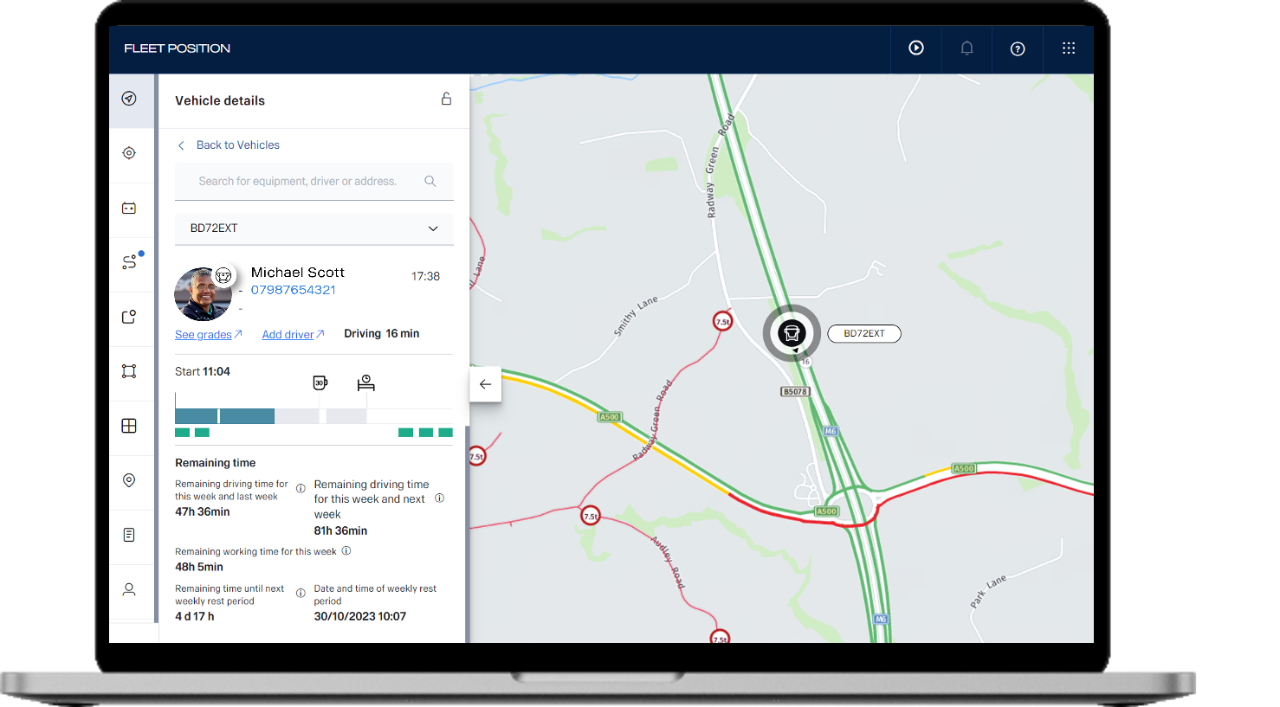1280x707 pixels.
Task: Select the Reports document icon in the sidebar
Action: click(128, 534)
